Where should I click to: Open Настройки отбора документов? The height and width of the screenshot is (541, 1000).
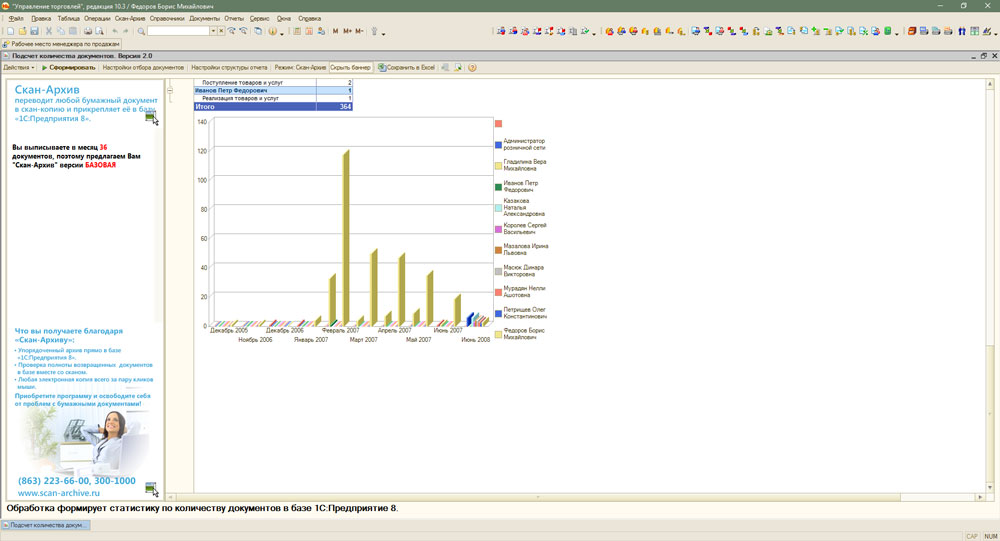click(143, 68)
